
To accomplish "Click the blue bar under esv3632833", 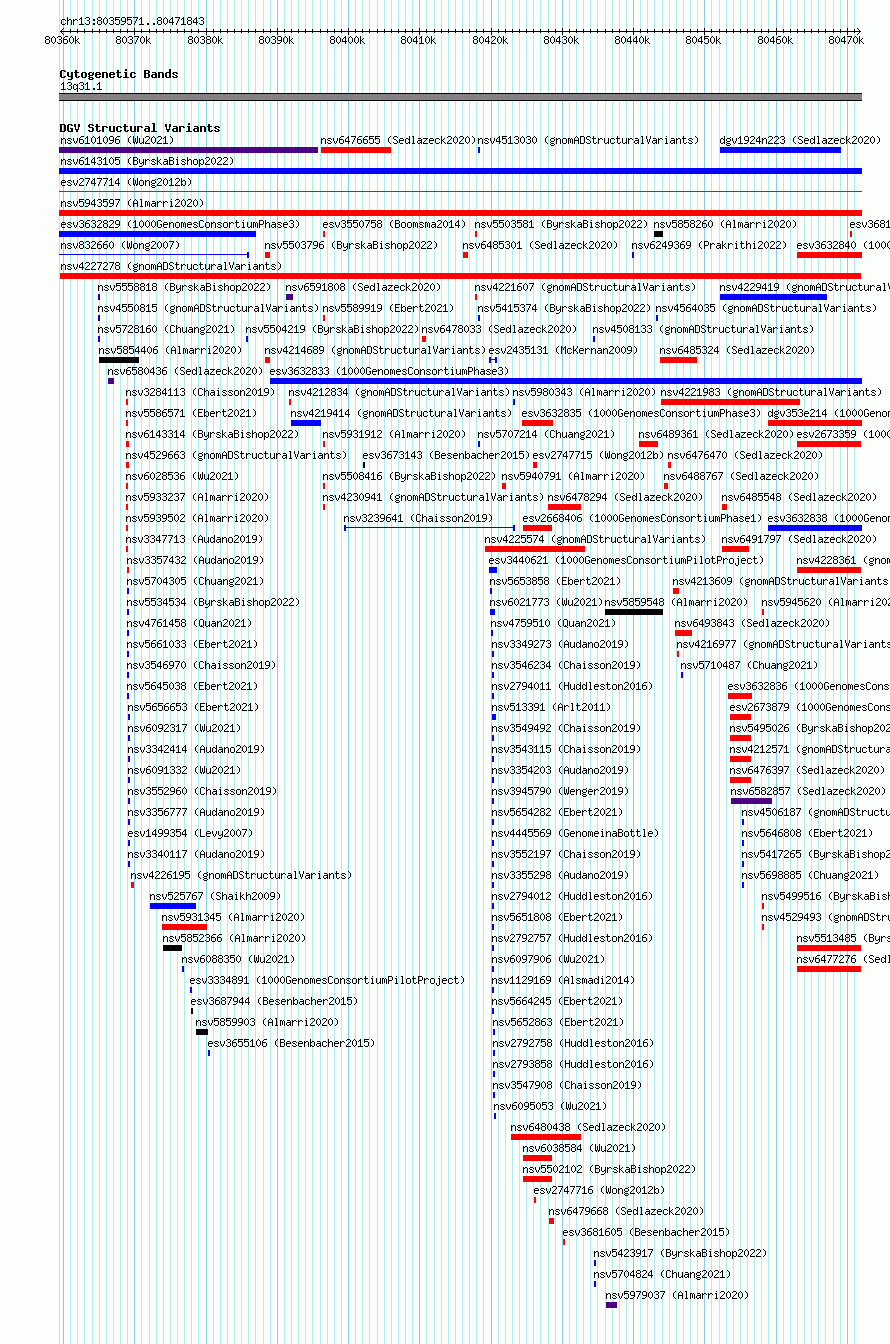I will pyautogui.click(x=566, y=381).
